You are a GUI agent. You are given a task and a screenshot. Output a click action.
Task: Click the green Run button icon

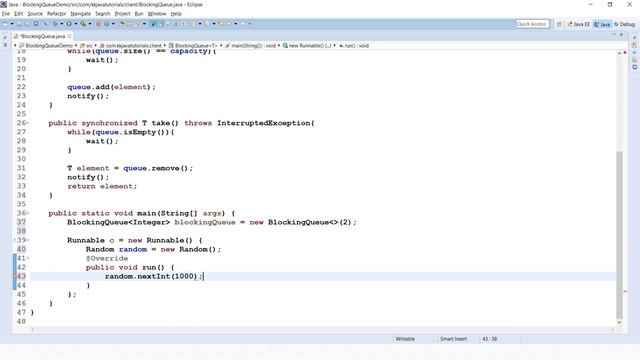coord(69,24)
